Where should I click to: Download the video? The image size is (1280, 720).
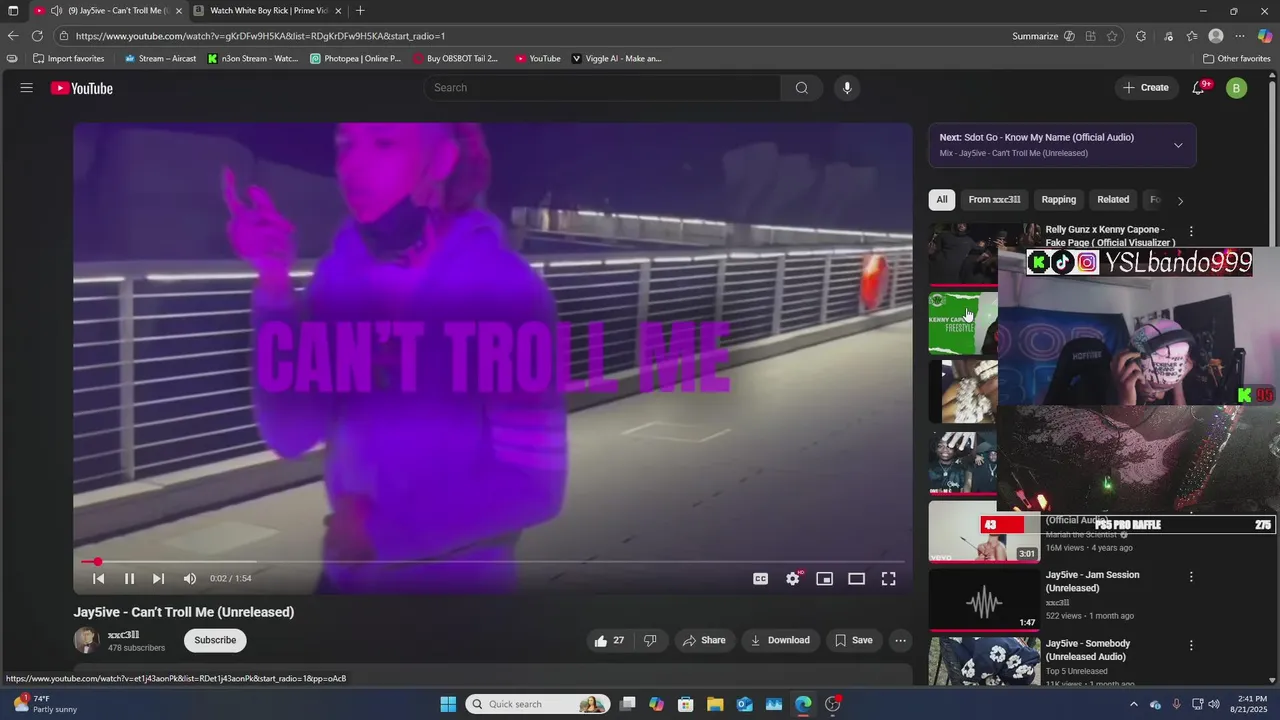coord(781,640)
